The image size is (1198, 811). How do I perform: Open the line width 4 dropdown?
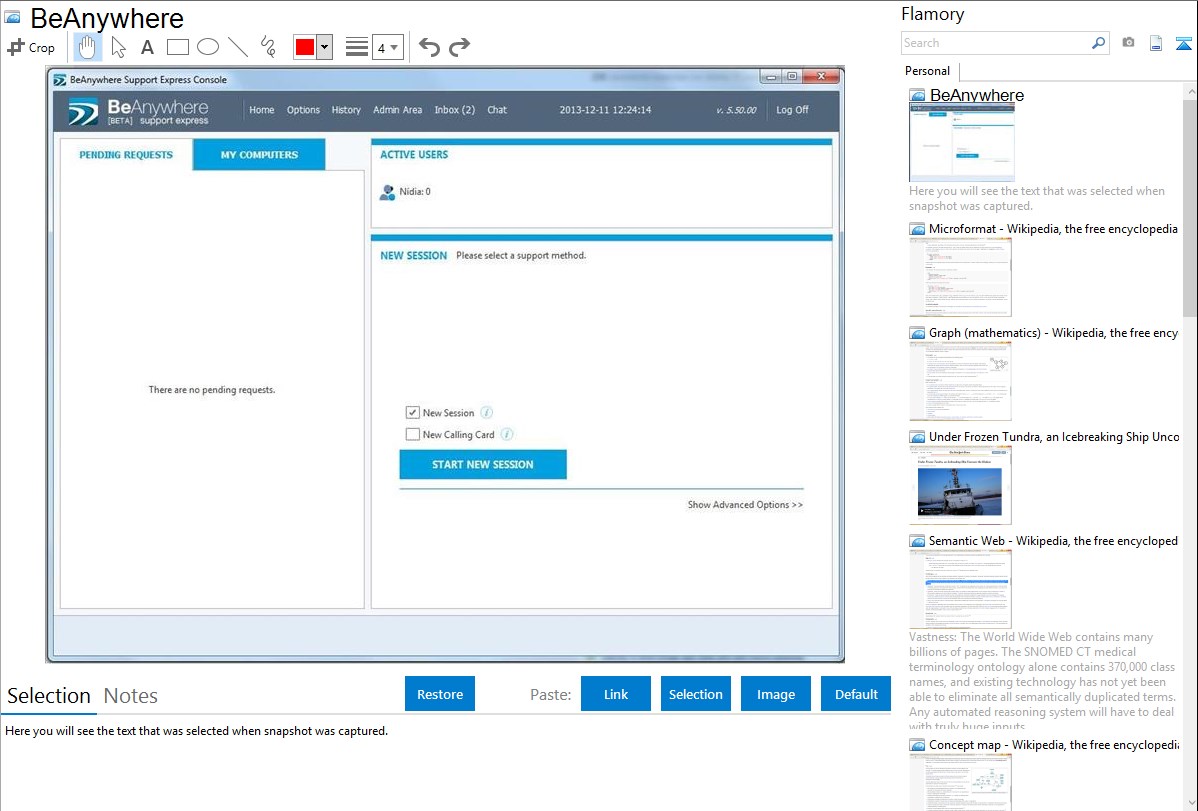pos(387,47)
